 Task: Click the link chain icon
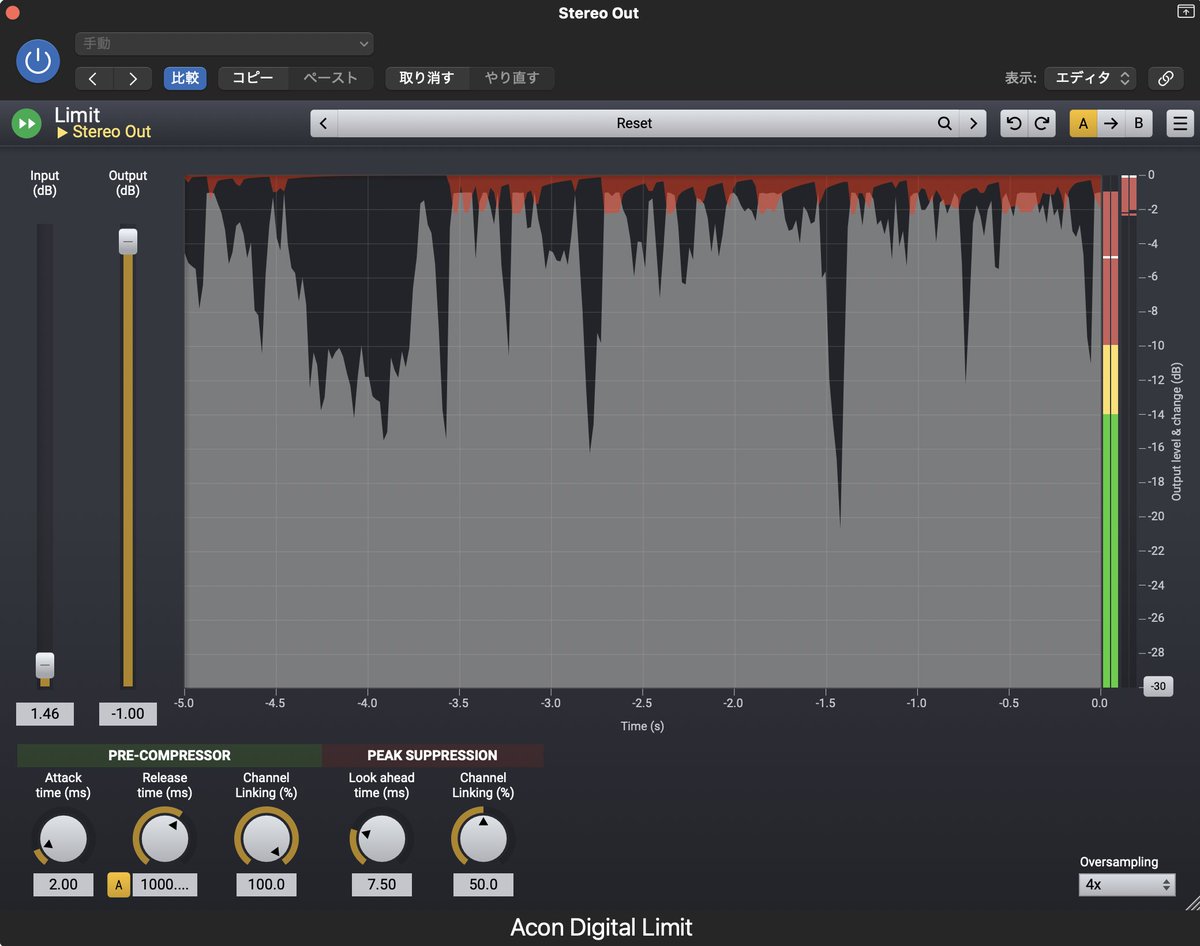point(1165,78)
